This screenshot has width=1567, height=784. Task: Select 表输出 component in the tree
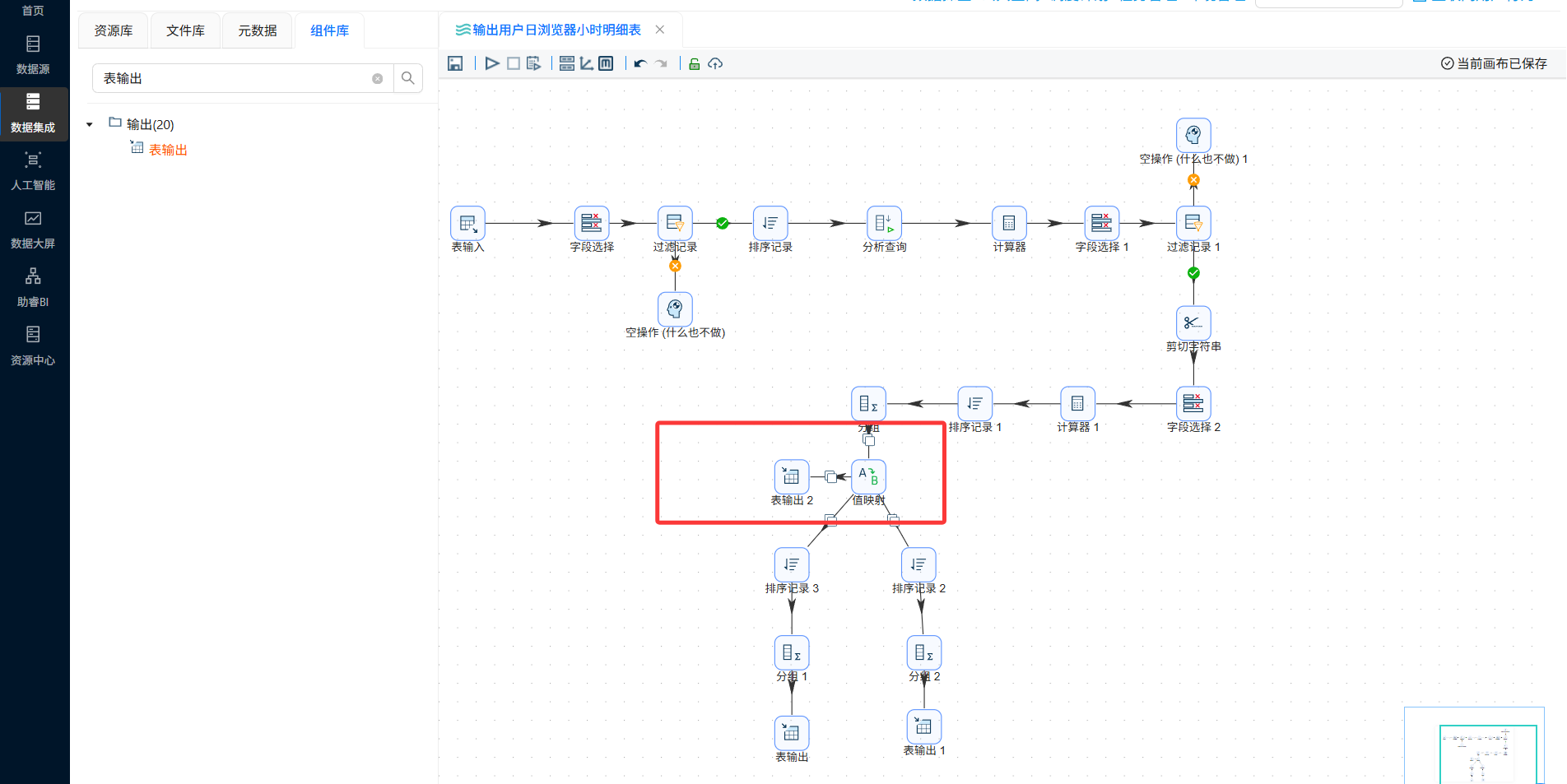click(x=160, y=149)
